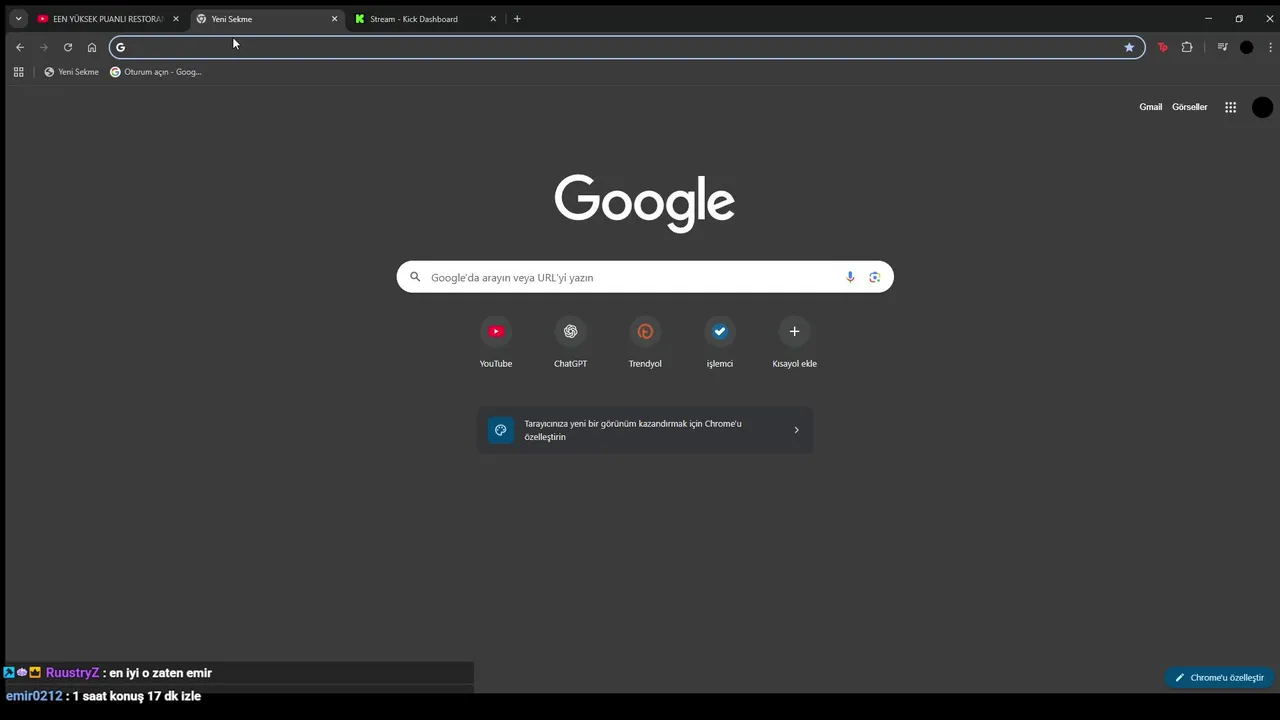Open the ChatGPT shortcut
The height and width of the screenshot is (720, 1280).
pyautogui.click(x=570, y=342)
